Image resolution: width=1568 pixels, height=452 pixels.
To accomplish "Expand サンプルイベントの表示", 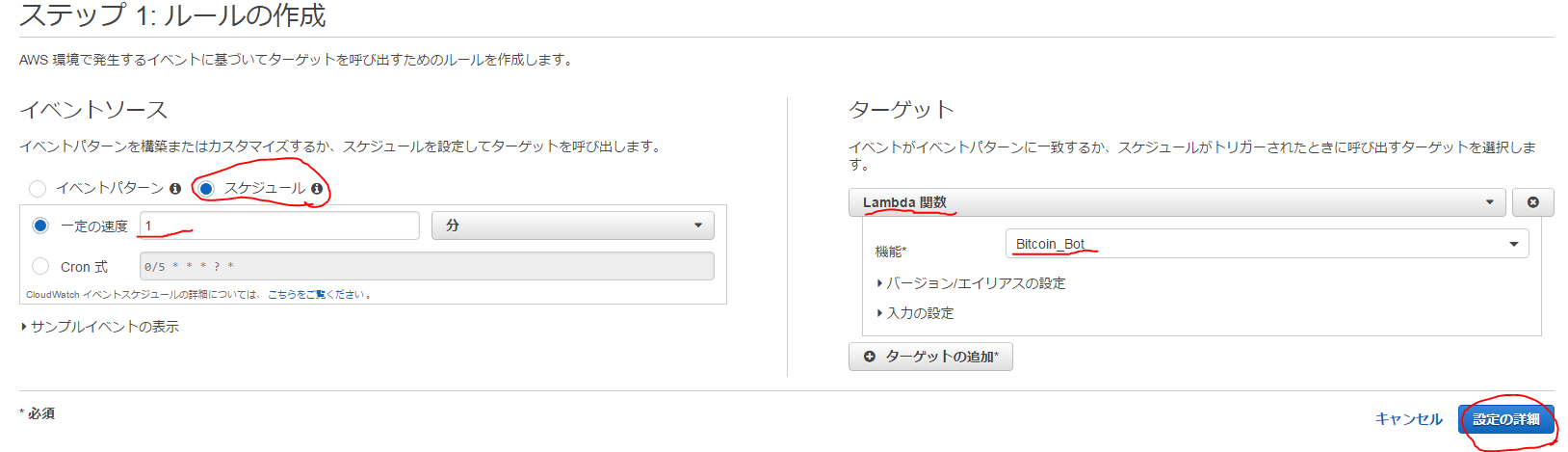I will (99, 327).
